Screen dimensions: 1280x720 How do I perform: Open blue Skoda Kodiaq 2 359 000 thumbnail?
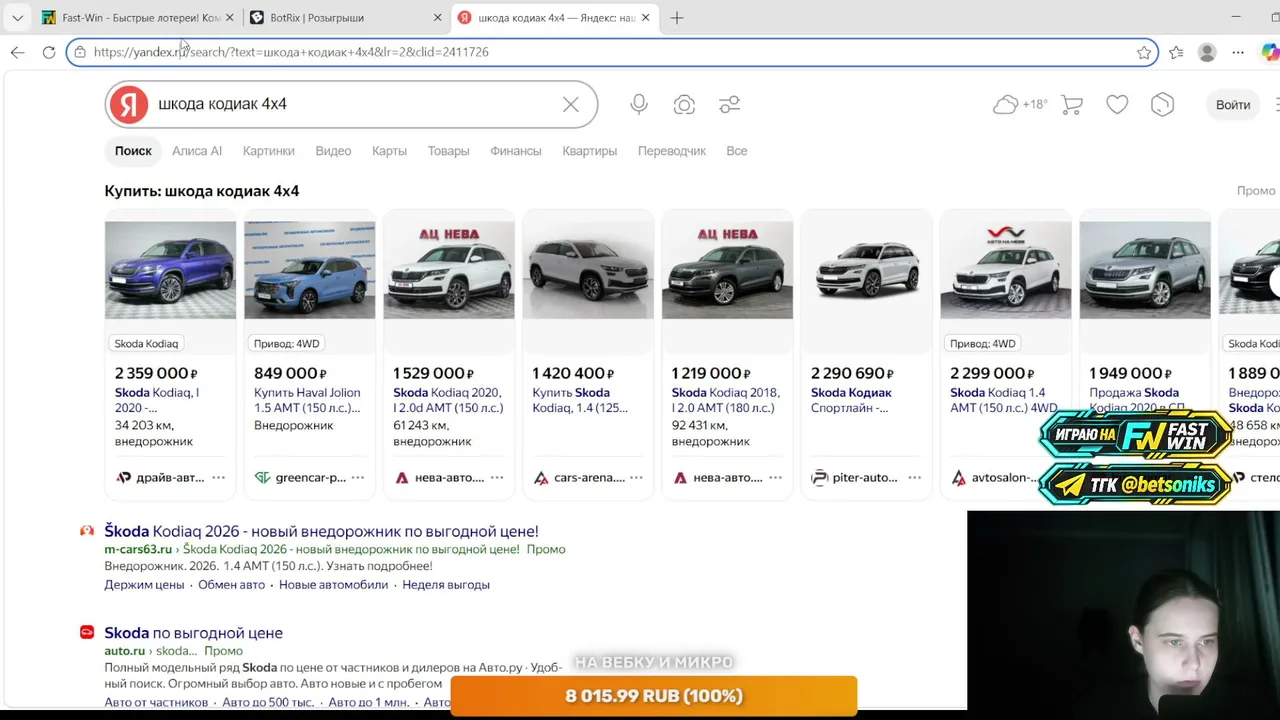click(170, 270)
